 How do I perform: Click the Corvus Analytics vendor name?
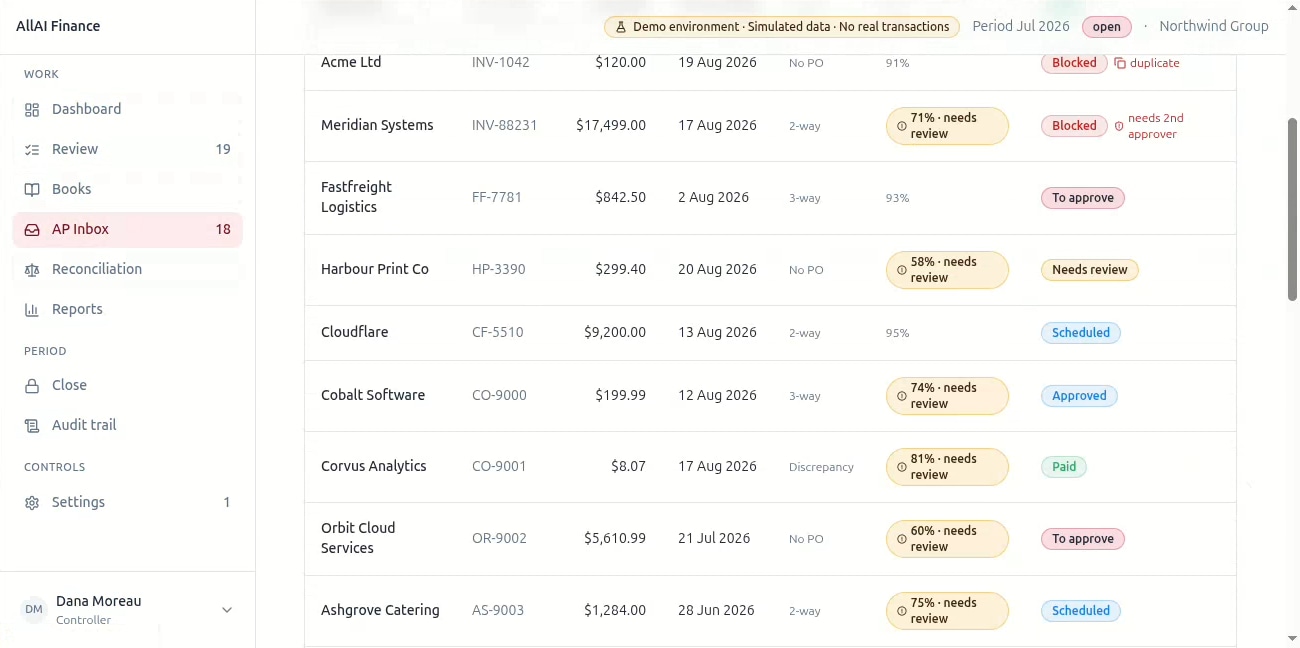374,467
